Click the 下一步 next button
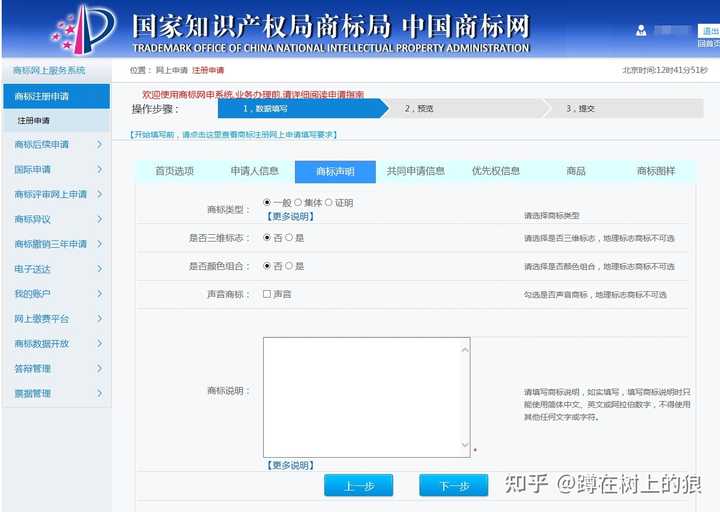This screenshot has height=512, width=720. (454, 485)
